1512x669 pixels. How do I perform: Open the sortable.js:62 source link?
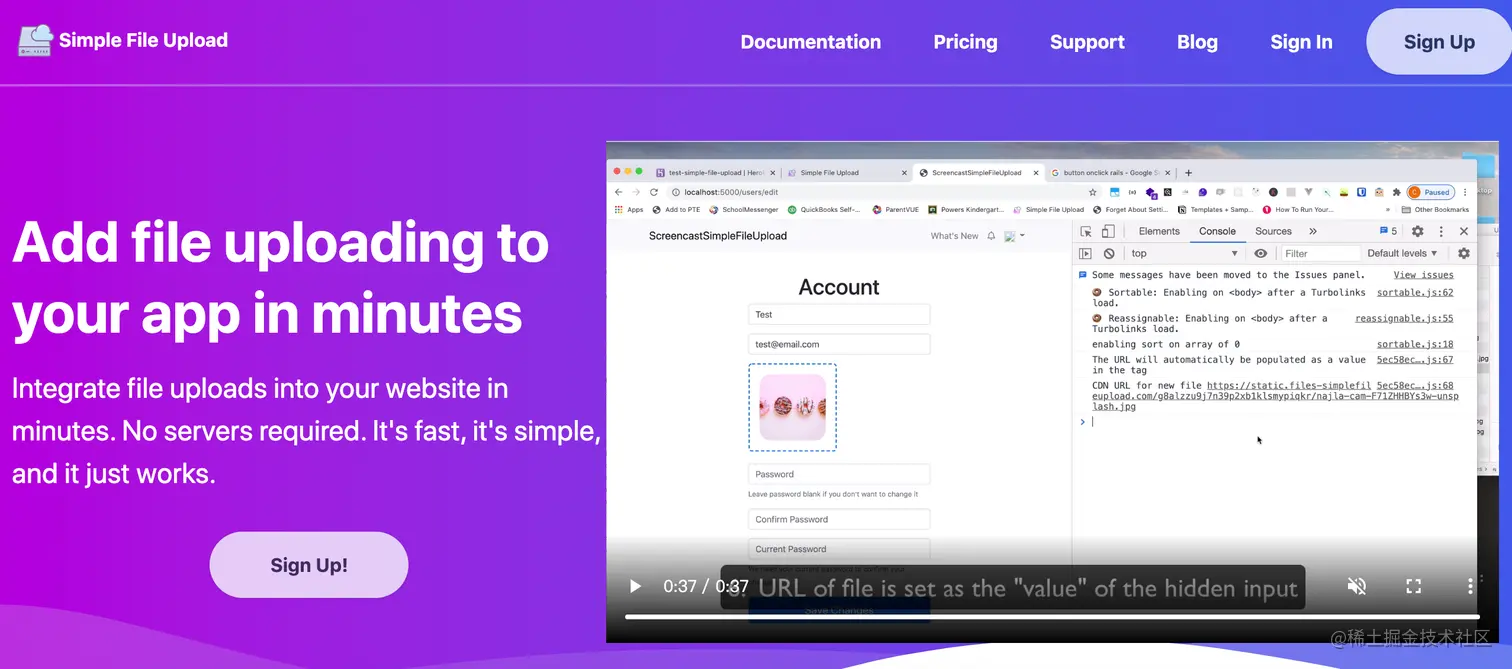[x=1415, y=293]
